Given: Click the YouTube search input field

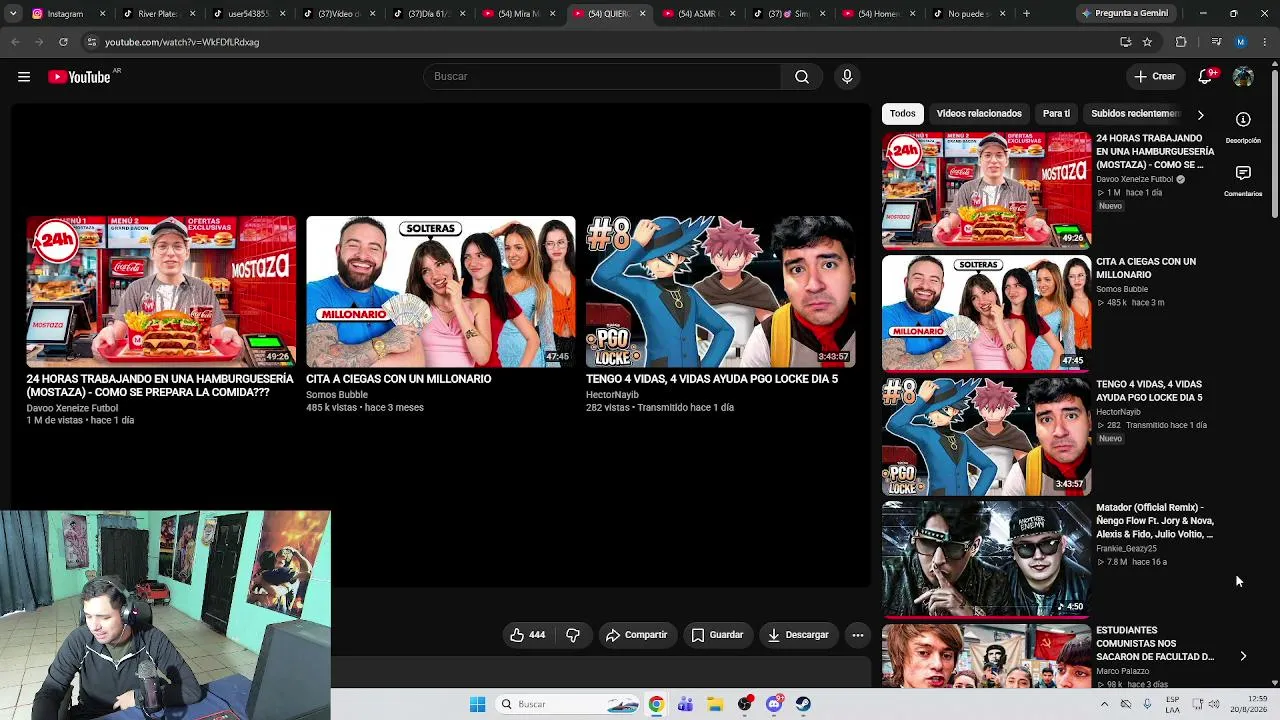Looking at the screenshot, I should point(602,77).
